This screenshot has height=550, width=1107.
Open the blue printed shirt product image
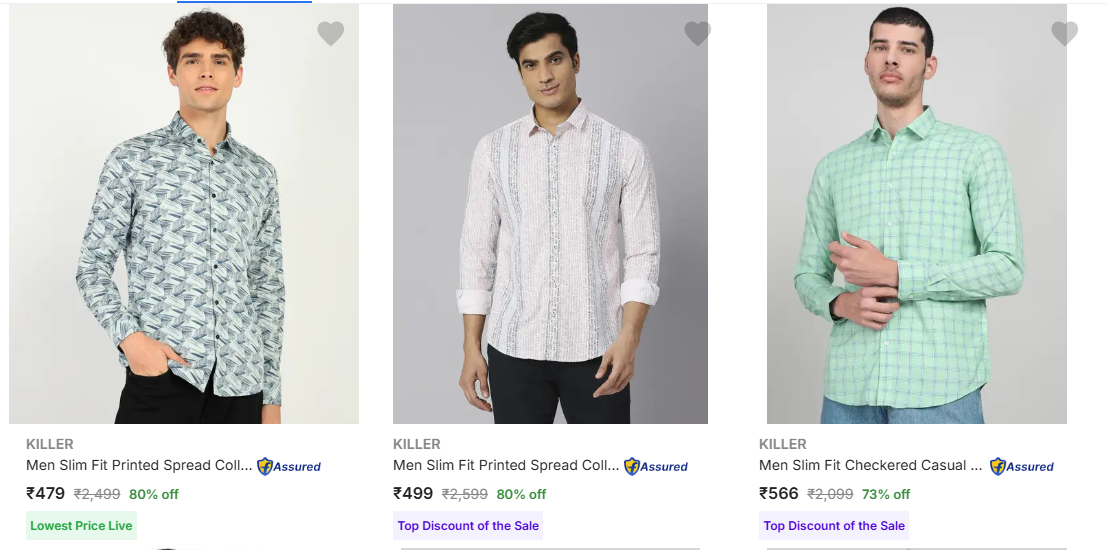click(184, 214)
